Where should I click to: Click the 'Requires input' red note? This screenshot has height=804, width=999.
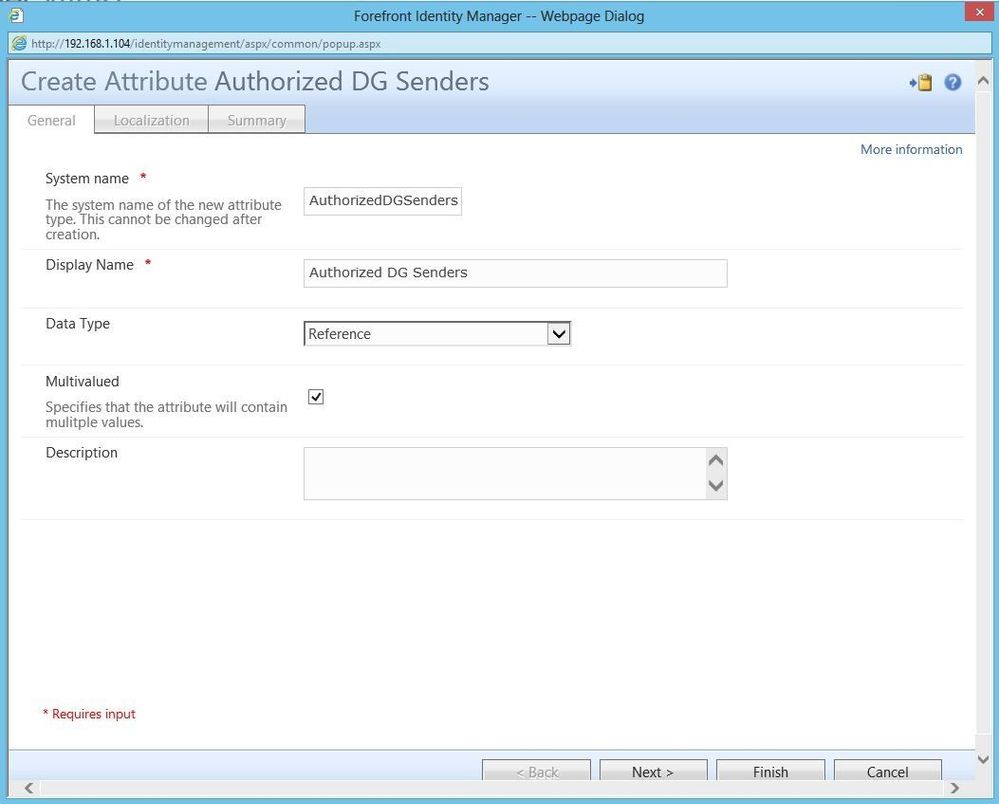click(x=89, y=714)
